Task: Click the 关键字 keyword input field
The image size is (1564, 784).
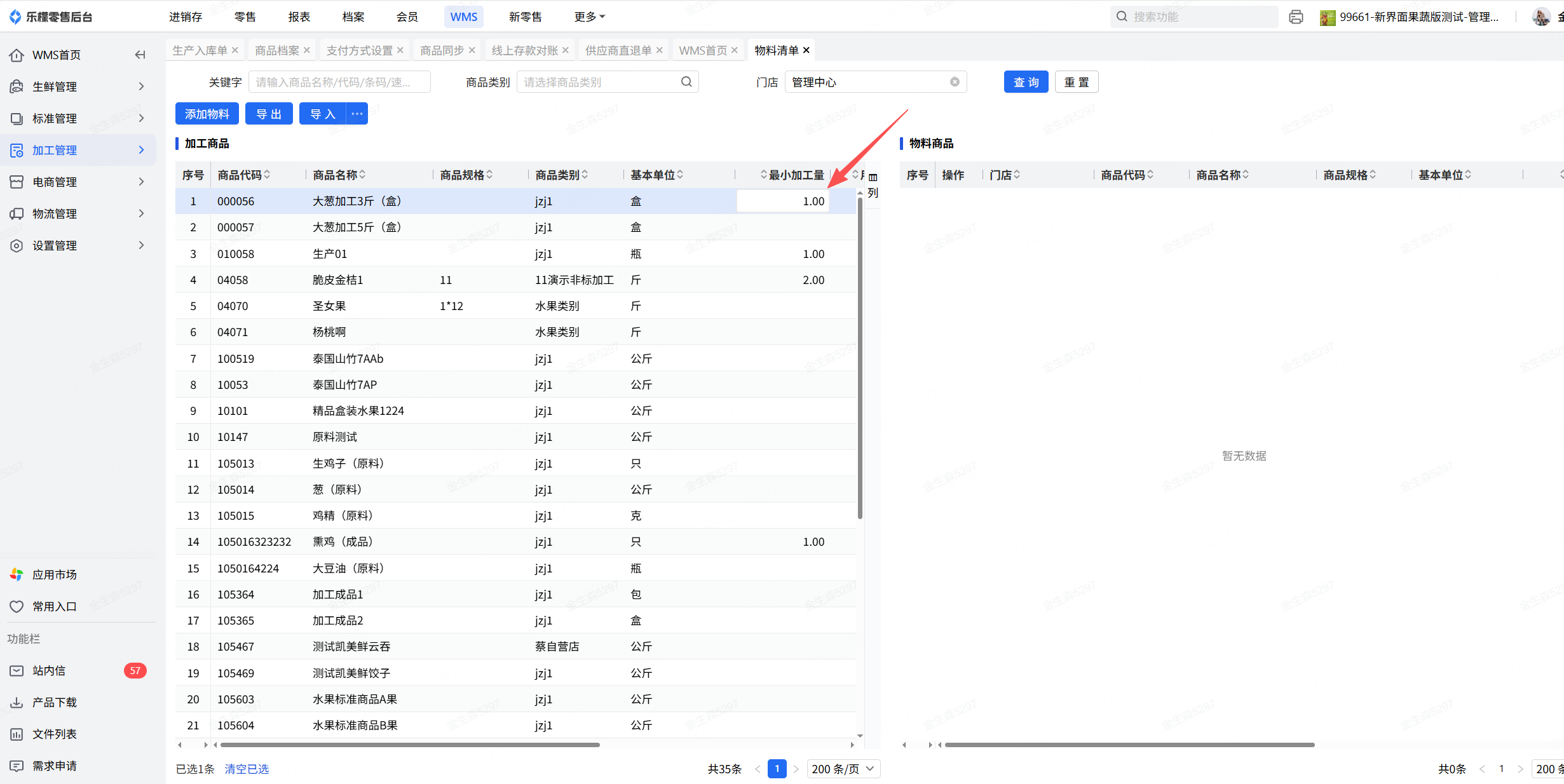Action: [x=339, y=82]
